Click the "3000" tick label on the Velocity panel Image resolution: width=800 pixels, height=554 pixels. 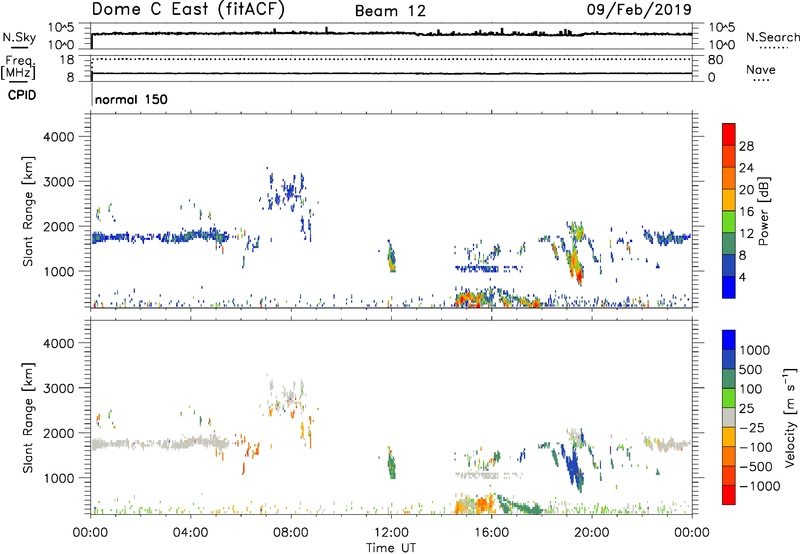(59, 388)
